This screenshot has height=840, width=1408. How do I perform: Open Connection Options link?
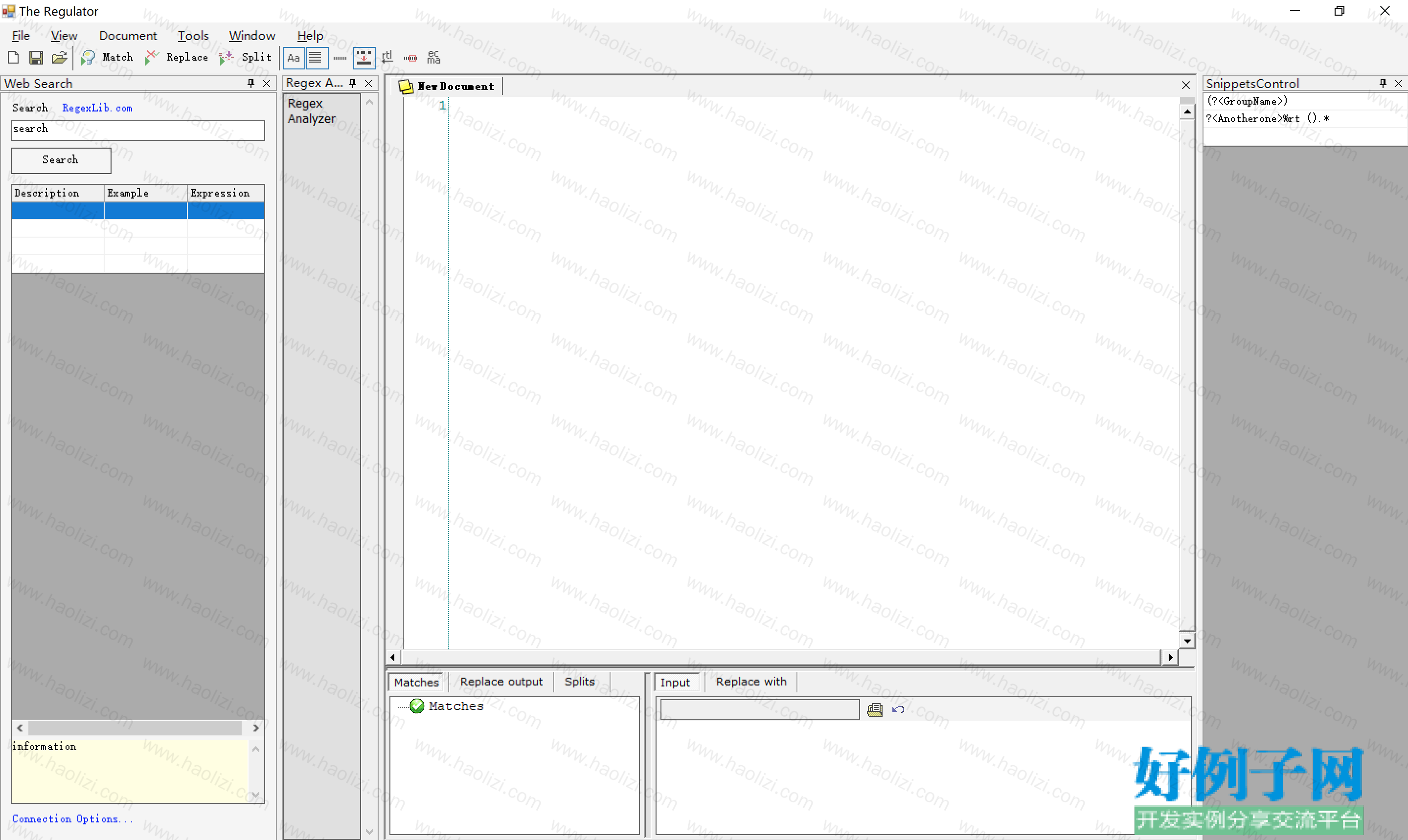[72, 819]
